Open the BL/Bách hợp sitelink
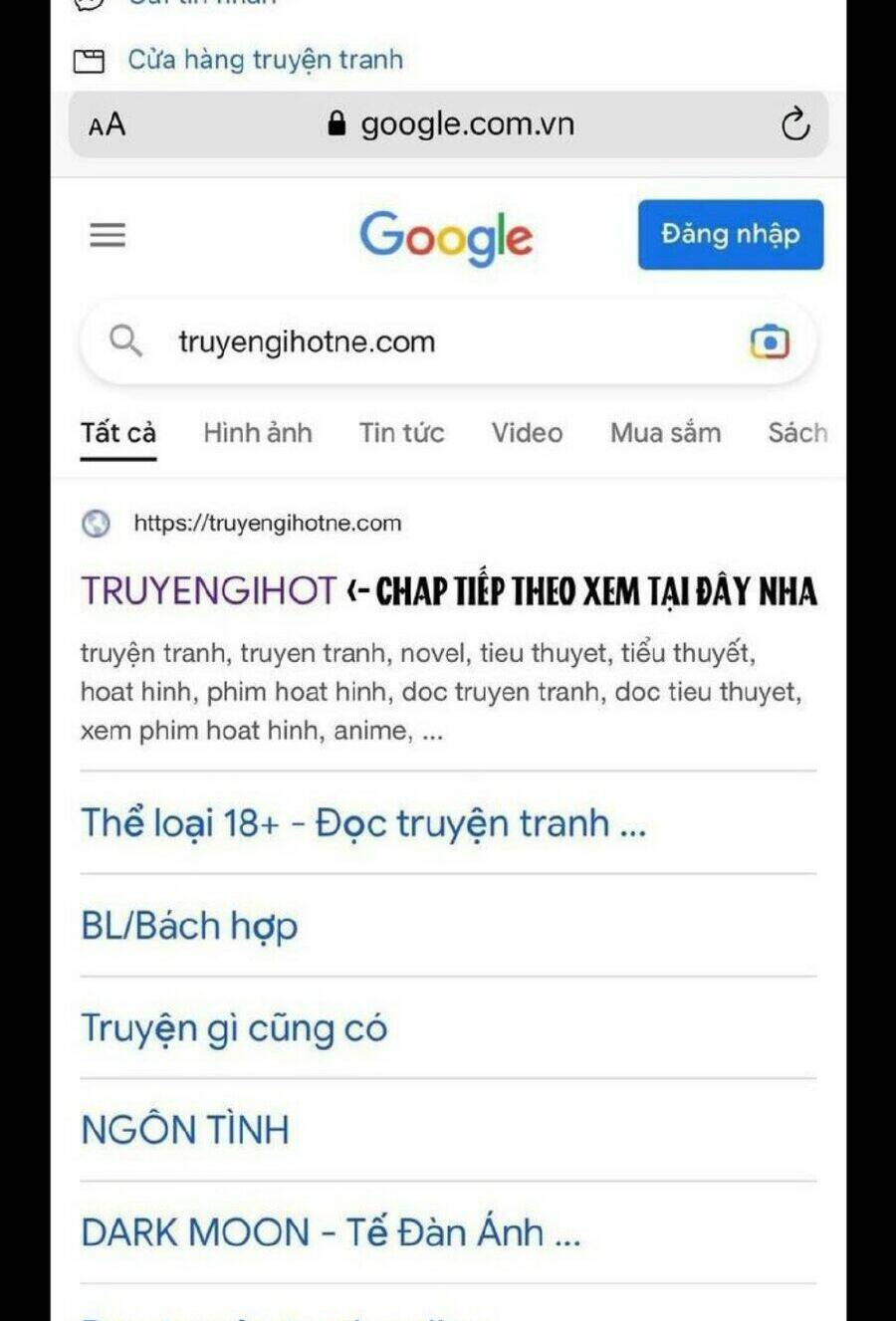 (x=189, y=927)
